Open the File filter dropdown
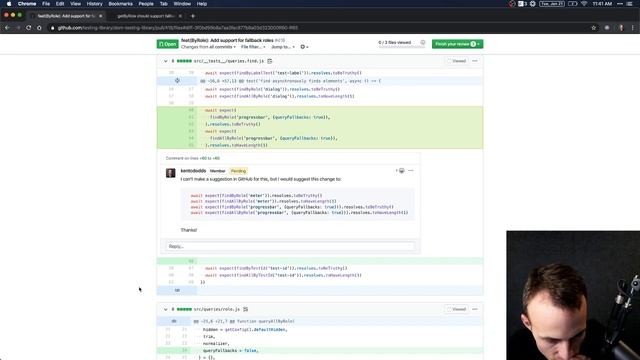 tap(253, 47)
